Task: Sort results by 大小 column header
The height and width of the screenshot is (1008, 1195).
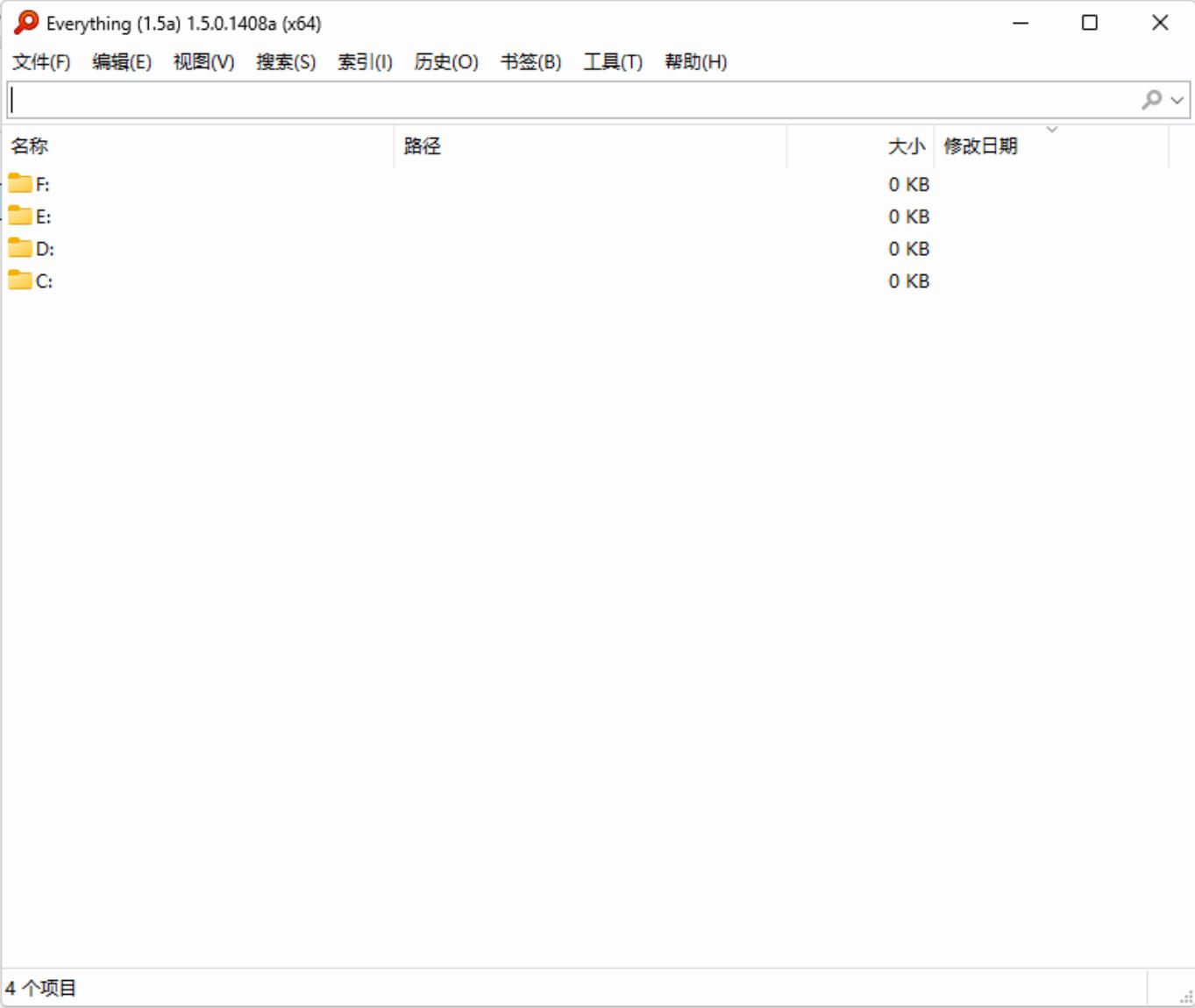Action: [x=906, y=146]
